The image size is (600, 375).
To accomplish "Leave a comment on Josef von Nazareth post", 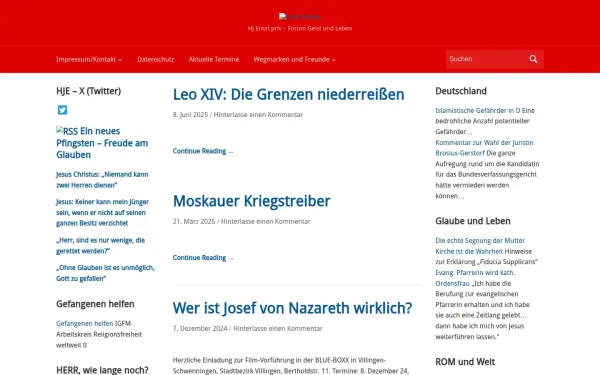I will pos(278,329).
